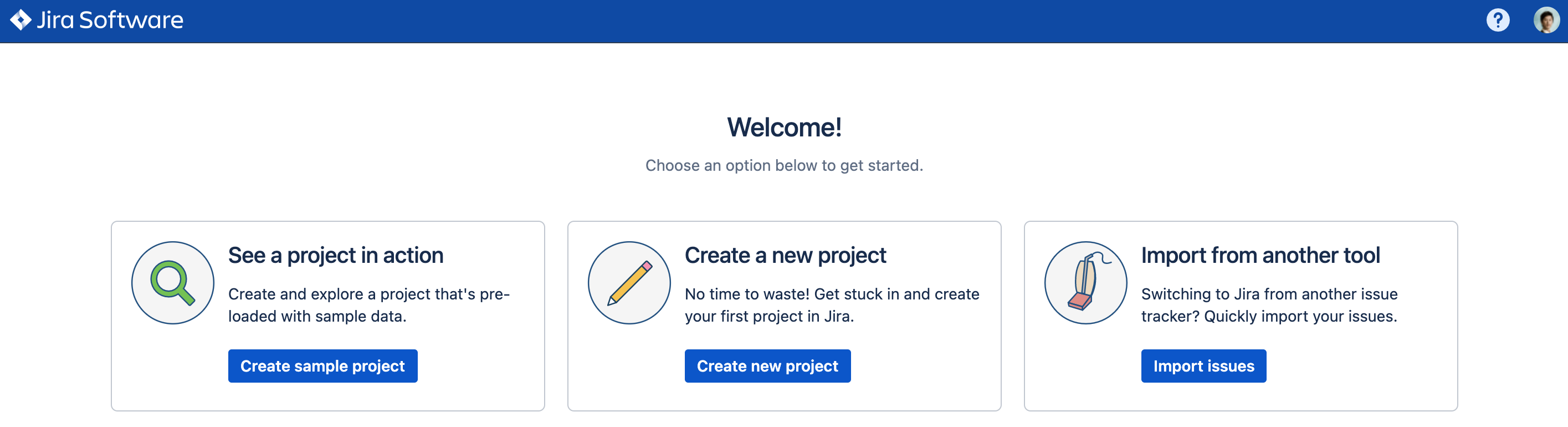Open the user profile avatar menu

pyautogui.click(x=1546, y=20)
